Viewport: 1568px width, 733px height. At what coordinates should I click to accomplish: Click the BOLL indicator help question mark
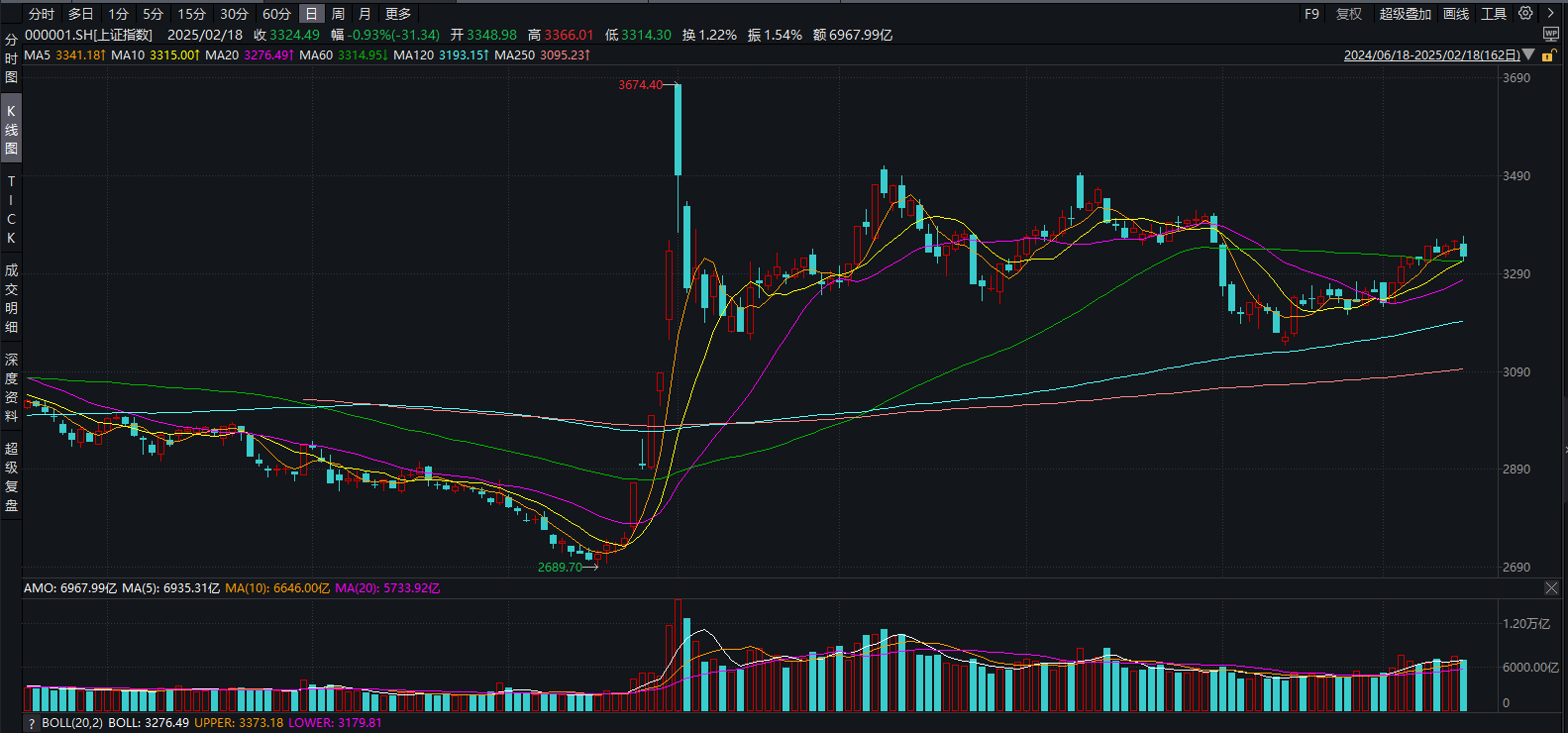click(32, 723)
